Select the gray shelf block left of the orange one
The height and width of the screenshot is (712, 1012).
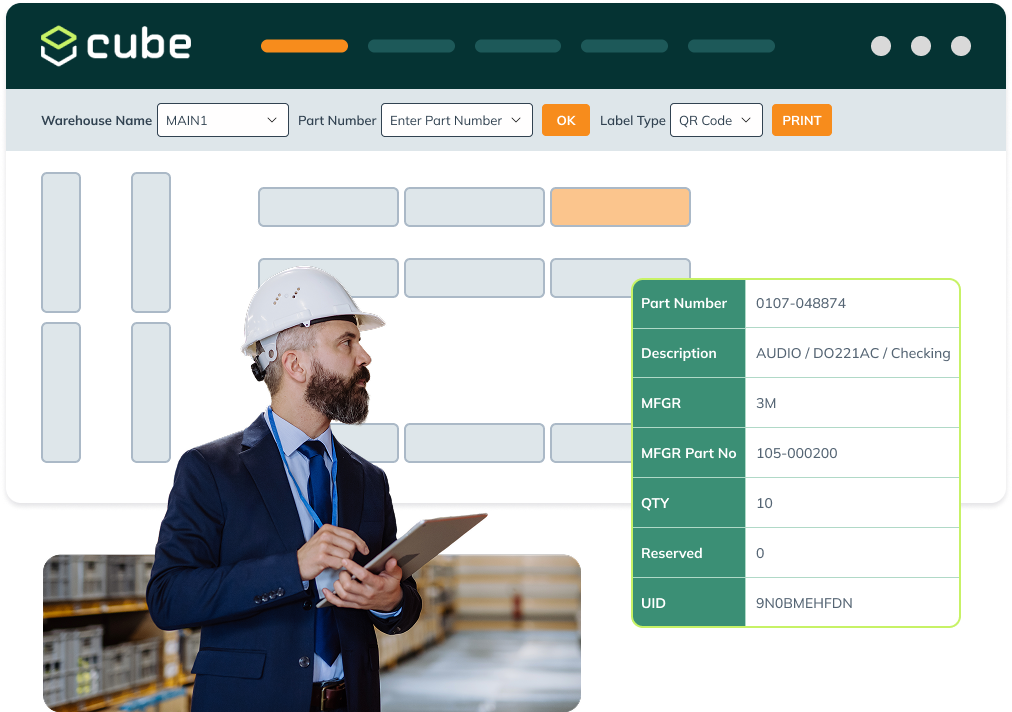474,207
